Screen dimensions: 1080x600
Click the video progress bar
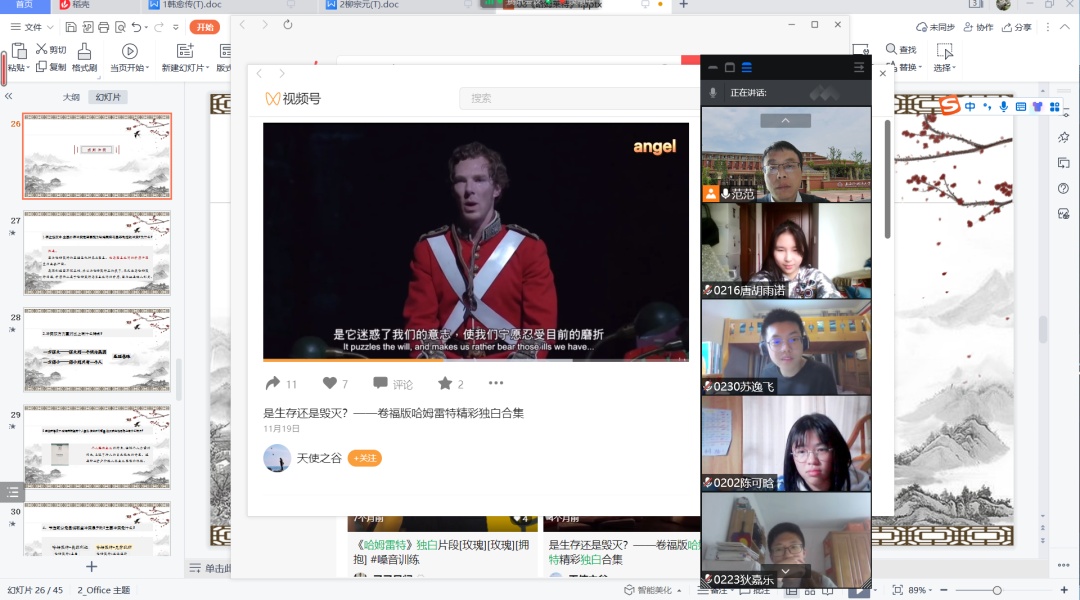(475, 360)
